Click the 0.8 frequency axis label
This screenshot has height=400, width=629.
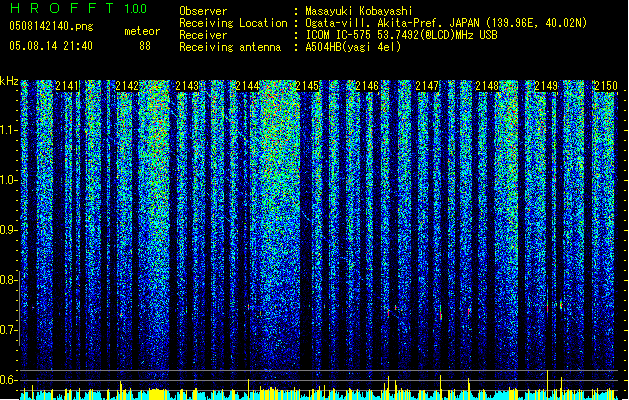(x=8, y=280)
